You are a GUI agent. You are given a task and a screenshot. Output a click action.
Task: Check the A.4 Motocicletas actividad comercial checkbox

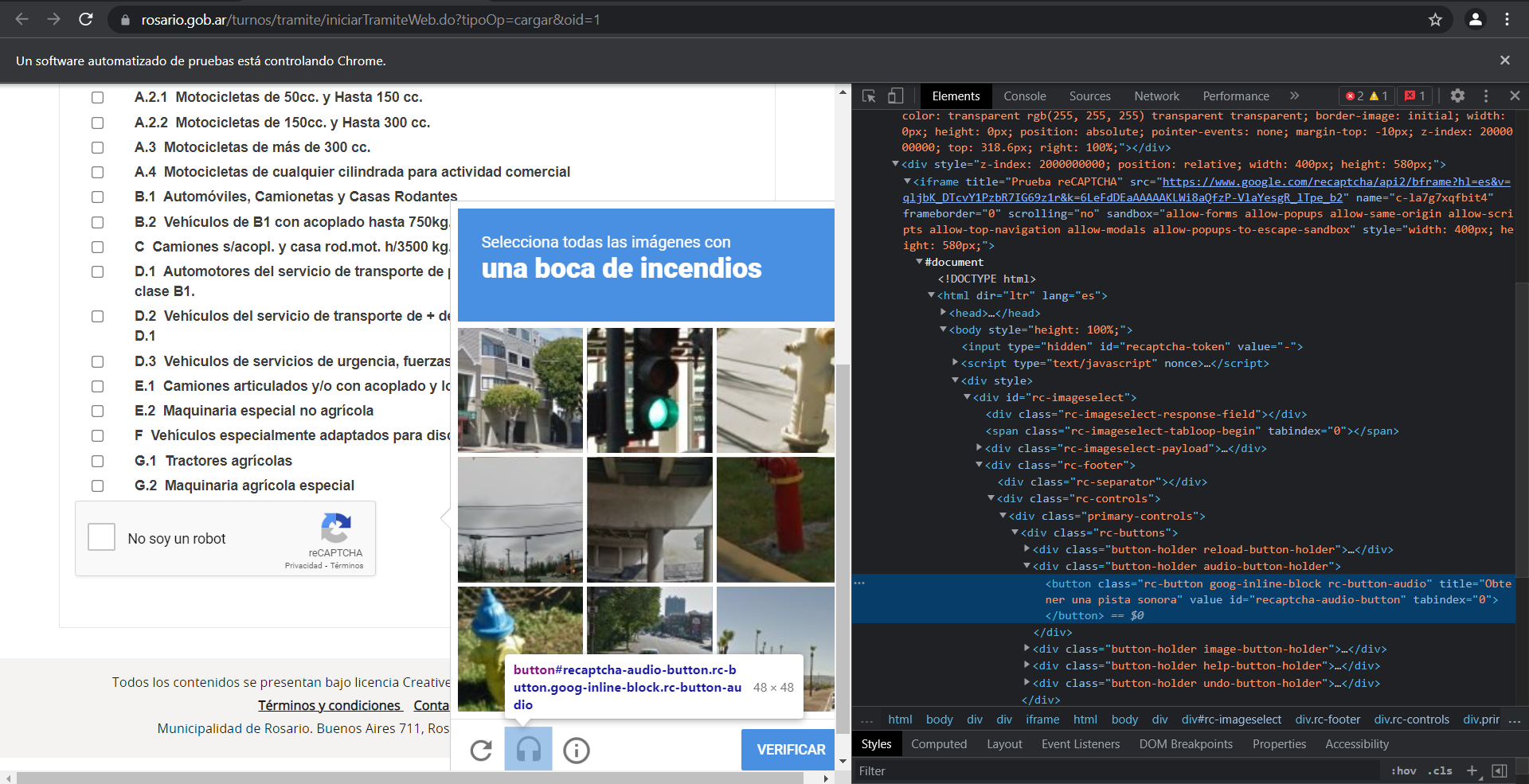98,172
